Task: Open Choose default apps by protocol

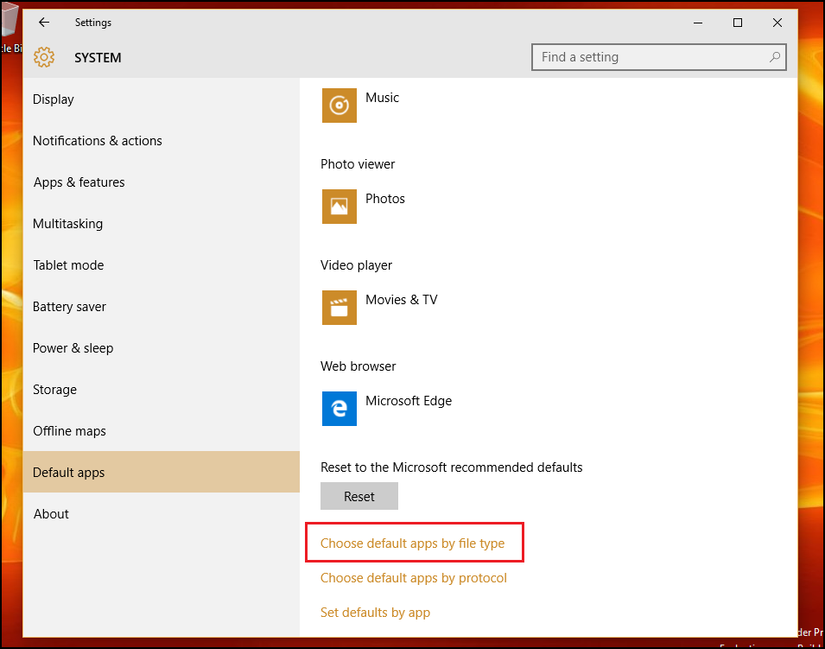Action: (413, 578)
